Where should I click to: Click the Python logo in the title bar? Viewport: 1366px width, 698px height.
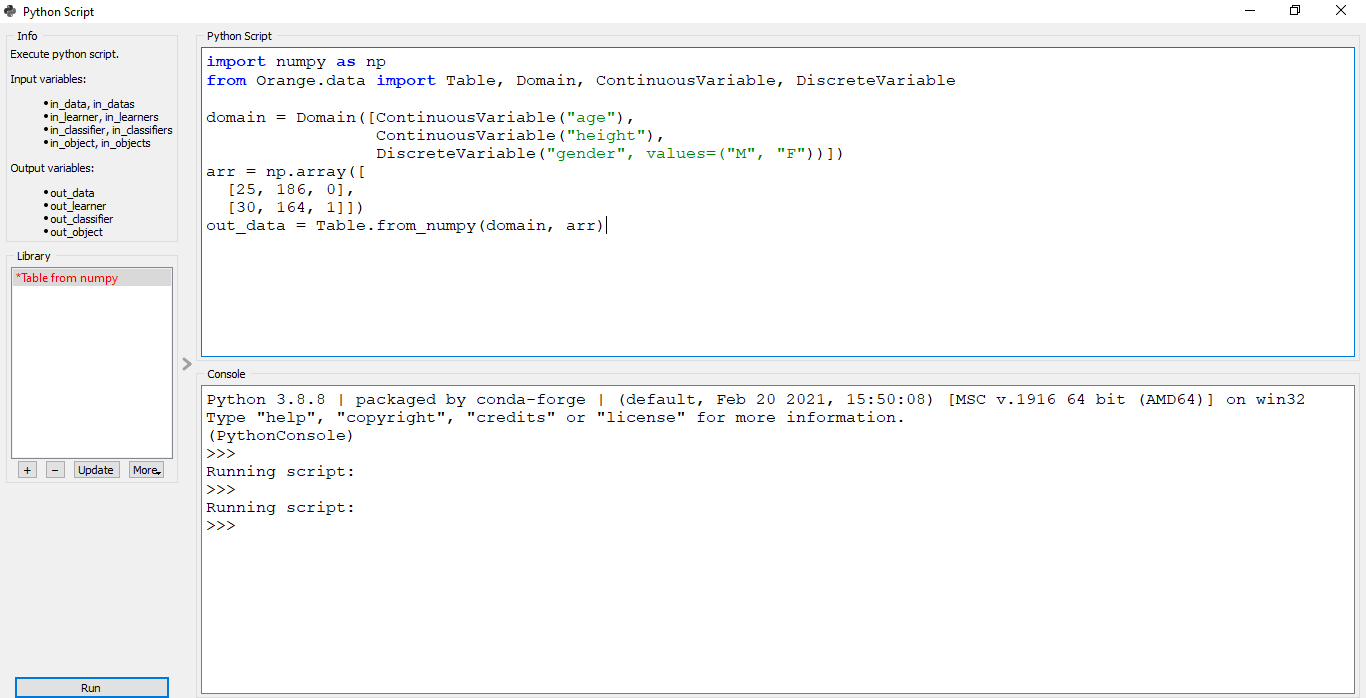click(x=10, y=11)
